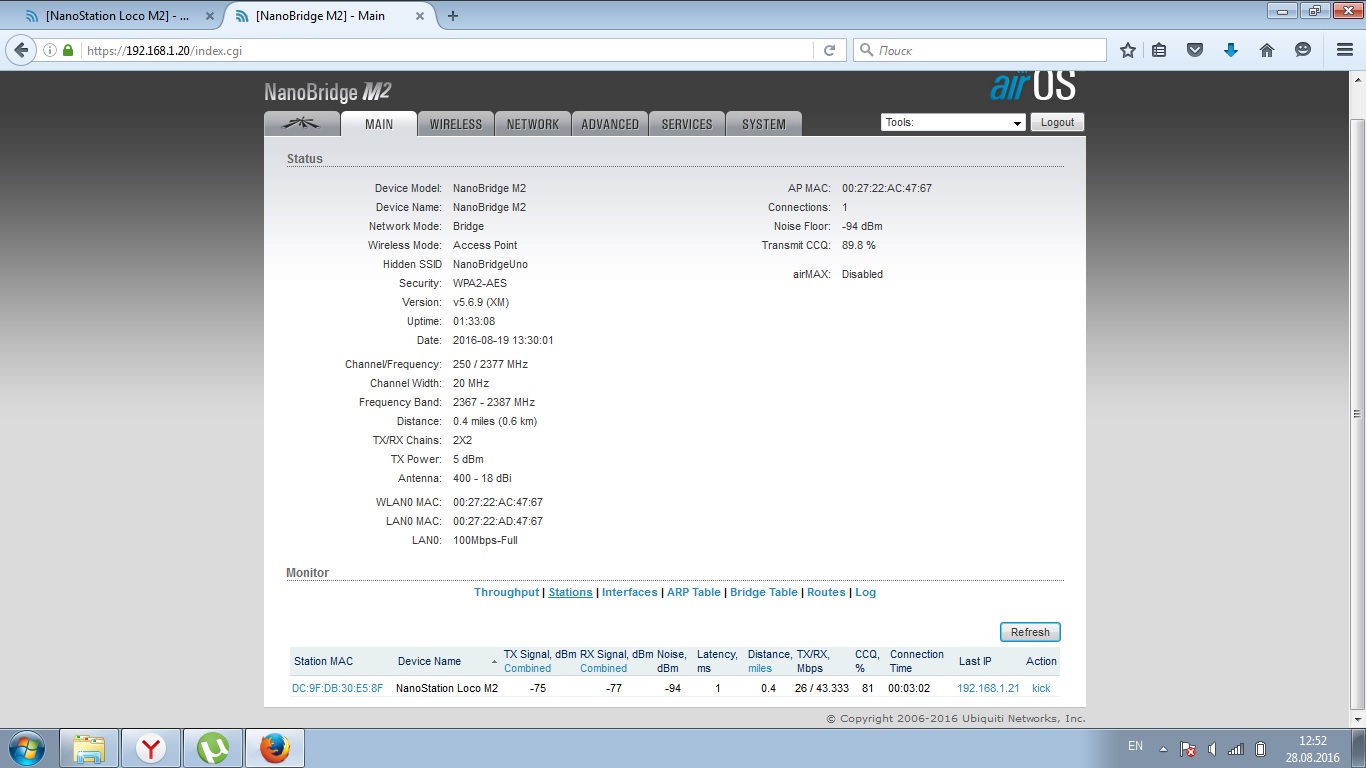Viewport: 1366px width, 768px height.
Task: Show hidden tray icons arrow
Action: (1162, 749)
